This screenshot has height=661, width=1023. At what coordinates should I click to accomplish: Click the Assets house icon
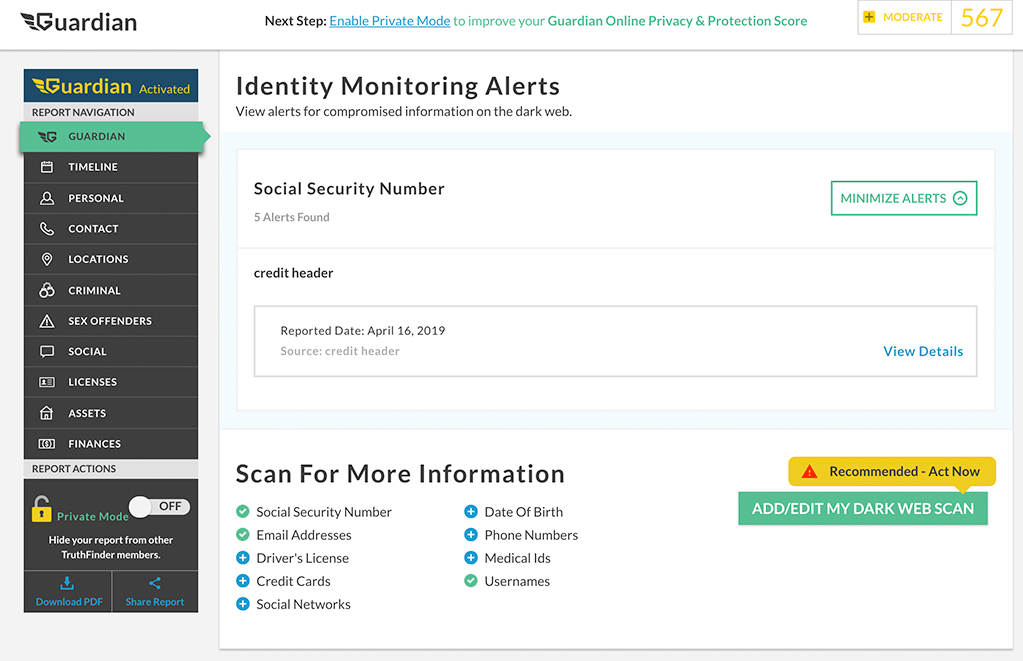point(46,413)
